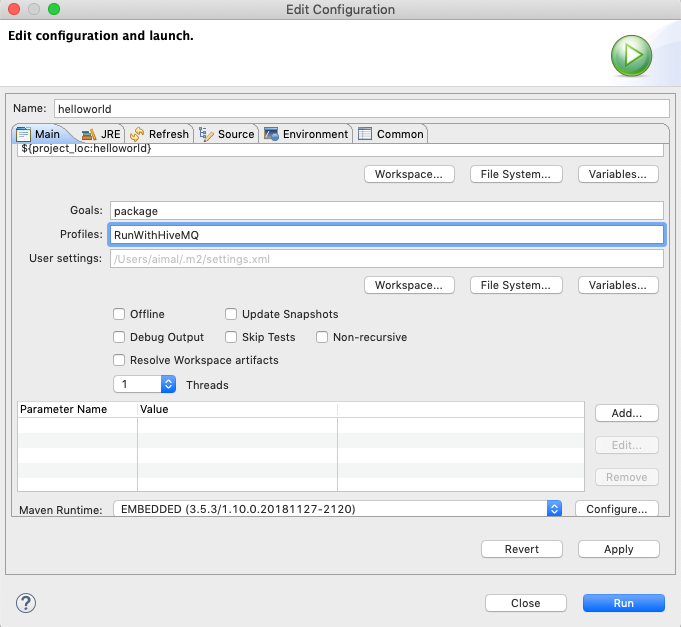Apply the configuration changes
This screenshot has width=681, height=627.
[619, 549]
